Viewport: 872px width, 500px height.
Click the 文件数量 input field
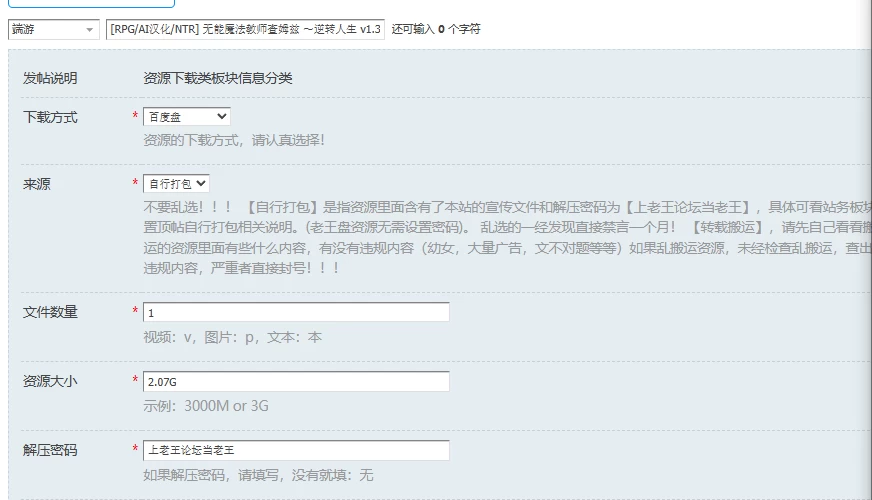tap(296, 313)
